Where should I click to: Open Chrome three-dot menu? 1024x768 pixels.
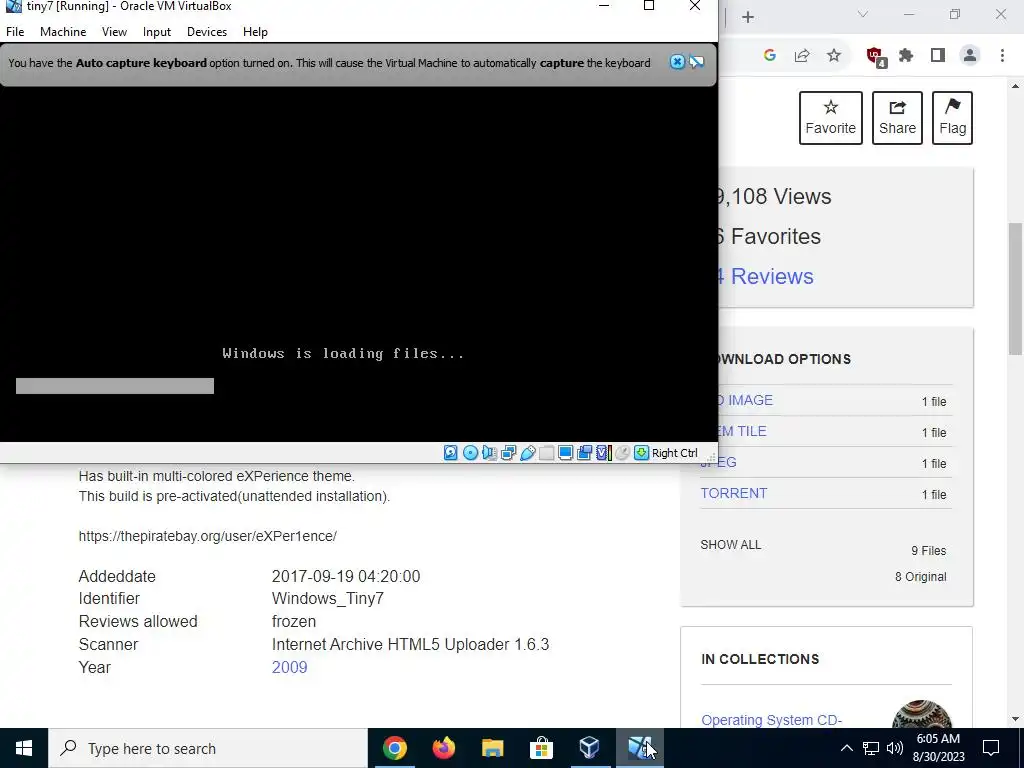pyautogui.click(x=1002, y=56)
